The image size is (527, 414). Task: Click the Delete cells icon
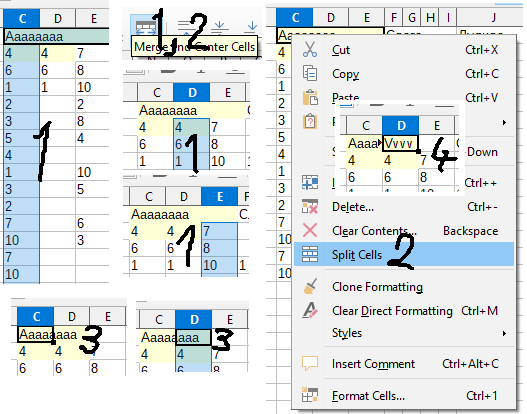[x=310, y=206]
